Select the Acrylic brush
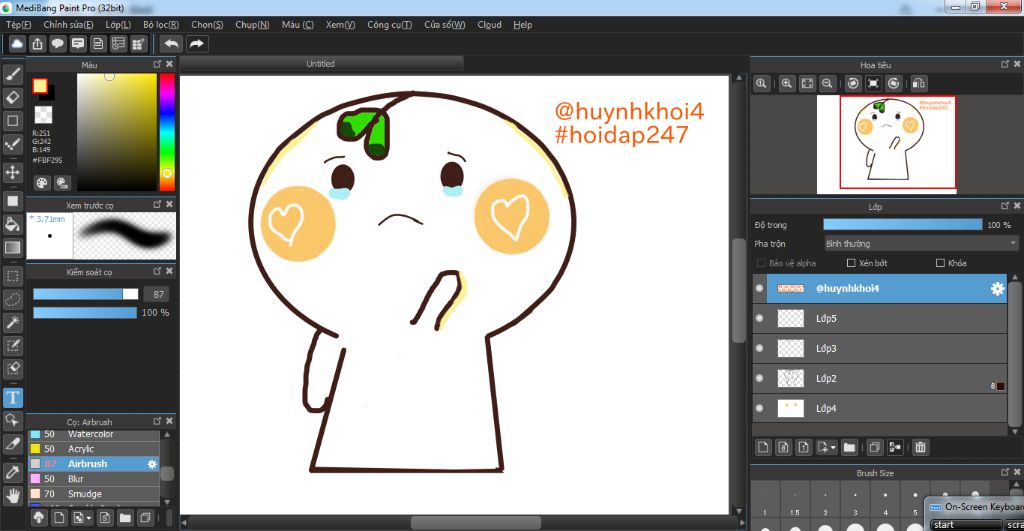 [94, 449]
